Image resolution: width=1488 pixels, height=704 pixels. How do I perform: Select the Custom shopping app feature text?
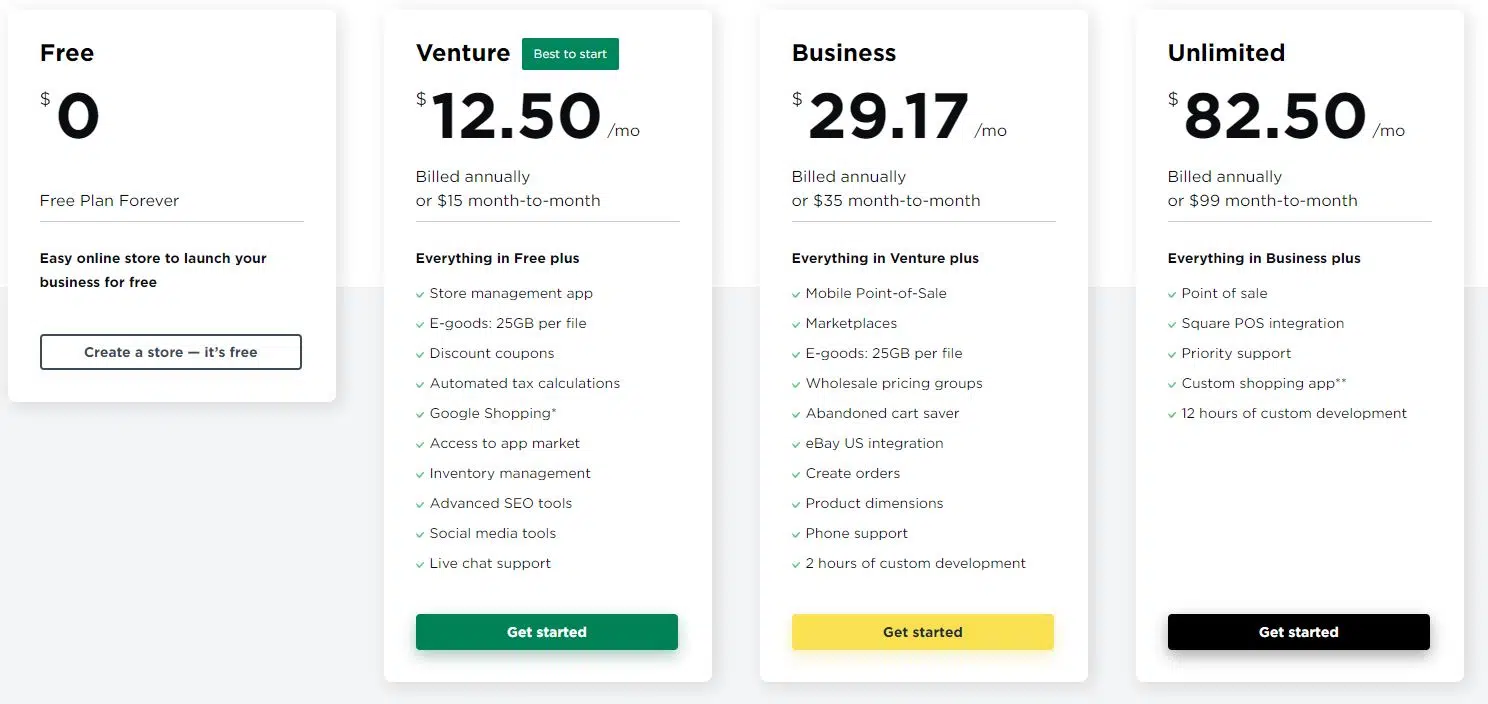[x=1264, y=383]
